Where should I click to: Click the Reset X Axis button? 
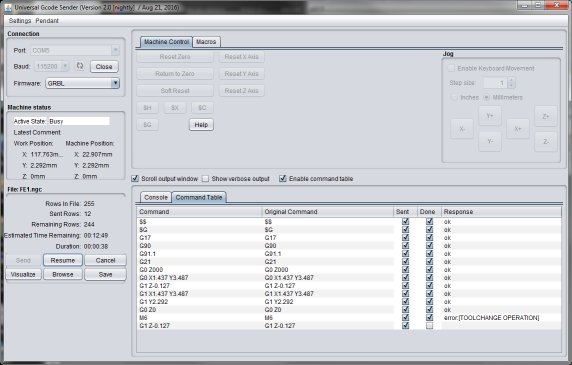click(241, 57)
